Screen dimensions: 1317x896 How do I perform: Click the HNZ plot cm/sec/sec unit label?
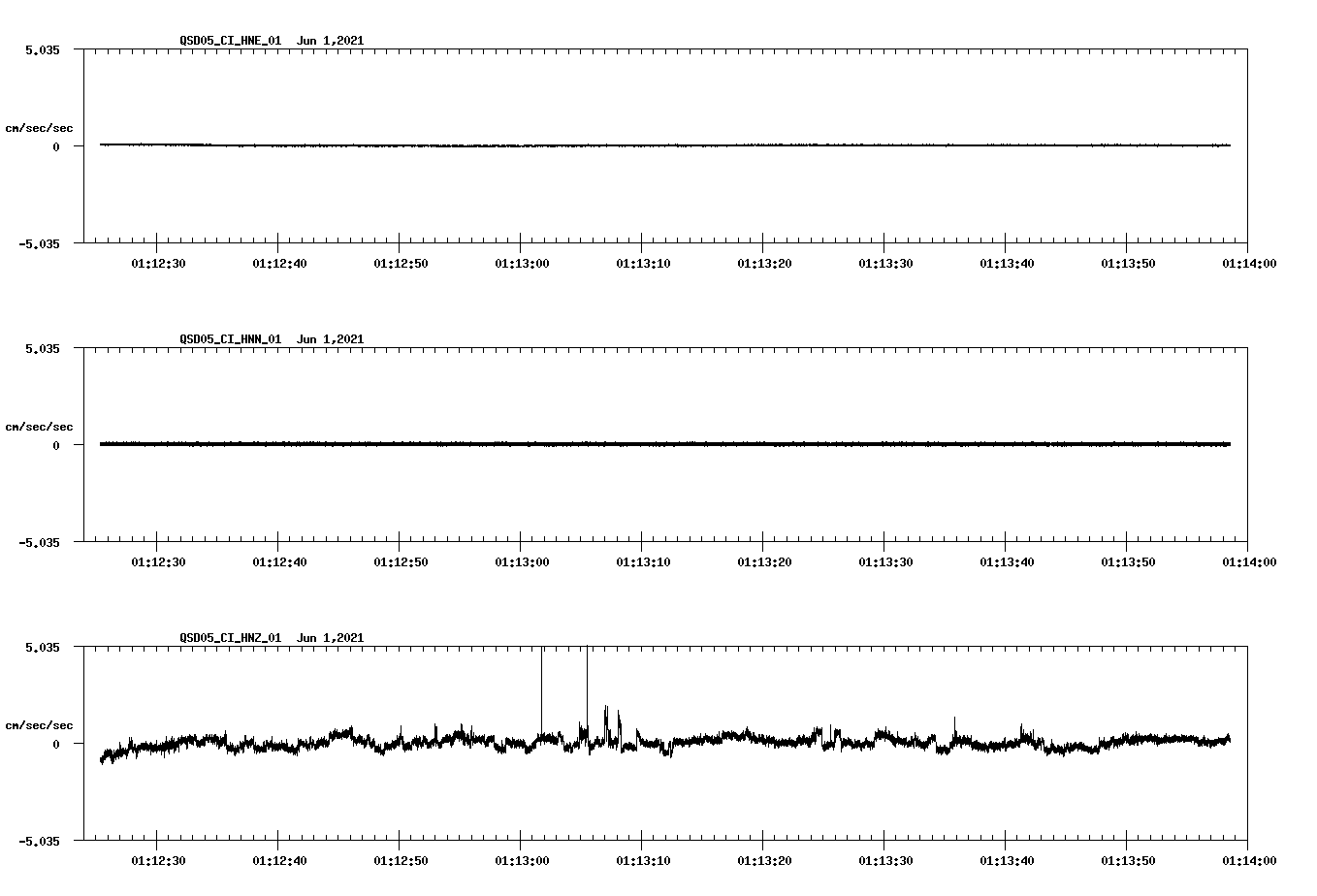pos(39,725)
